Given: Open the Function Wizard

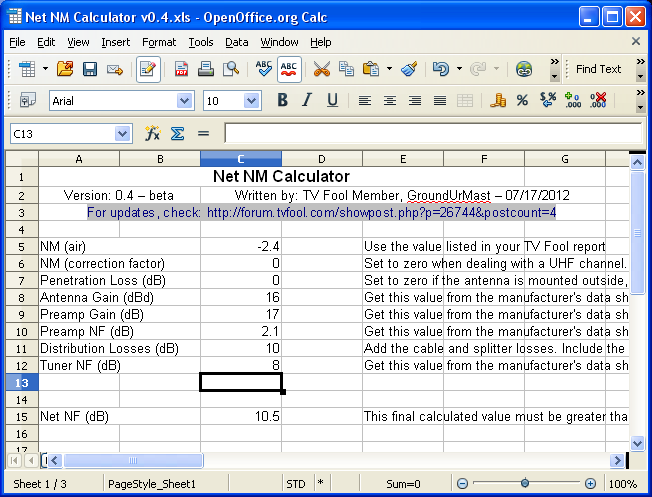Looking at the screenshot, I should pos(153,133).
